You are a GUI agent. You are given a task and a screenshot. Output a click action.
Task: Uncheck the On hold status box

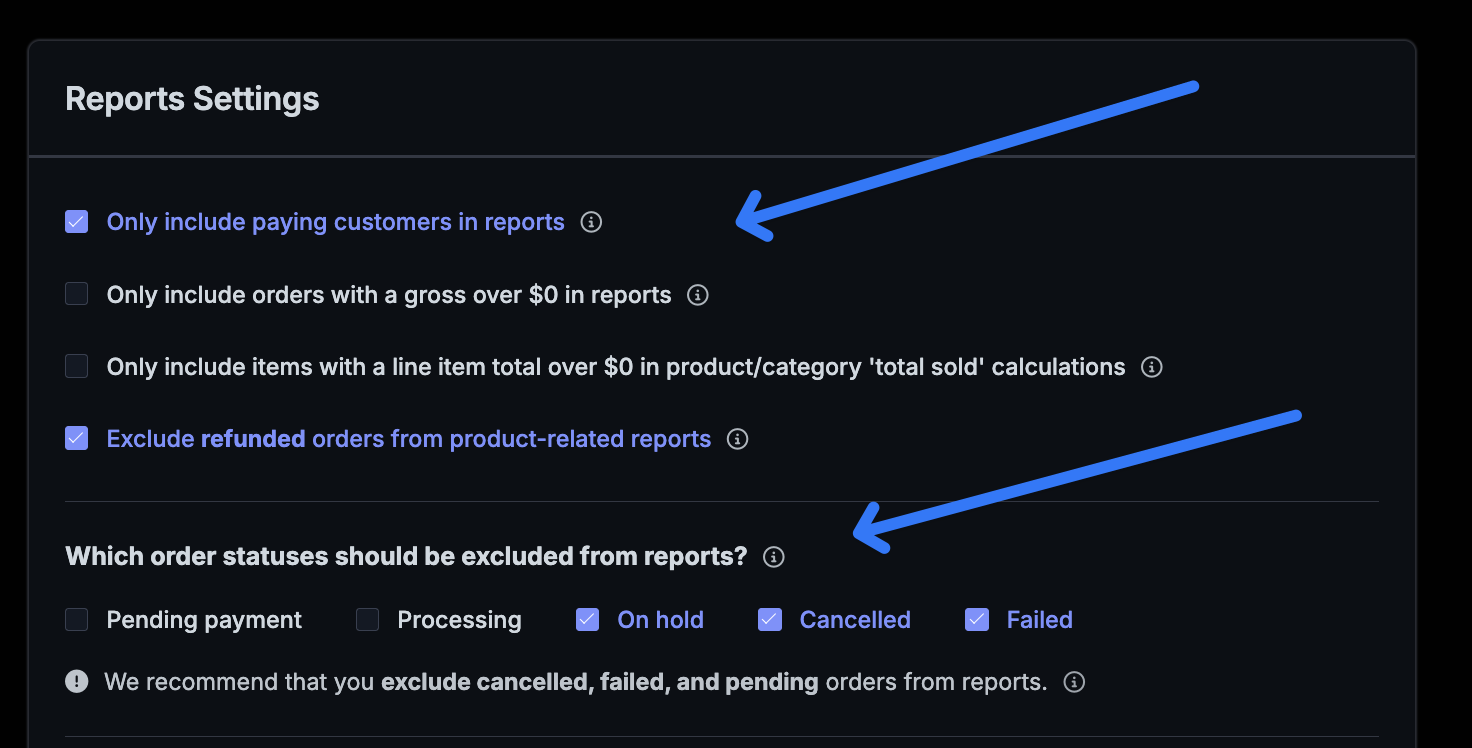pyautogui.click(x=588, y=620)
